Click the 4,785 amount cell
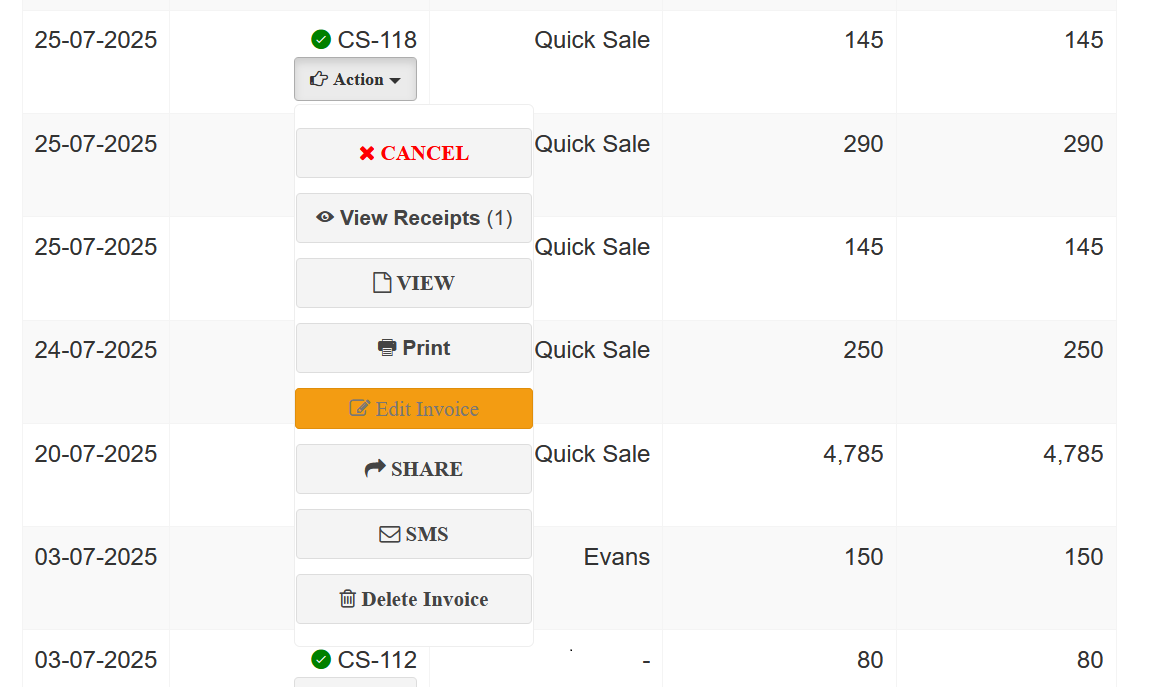Viewport: 1165px width, 687px height. coord(853,454)
